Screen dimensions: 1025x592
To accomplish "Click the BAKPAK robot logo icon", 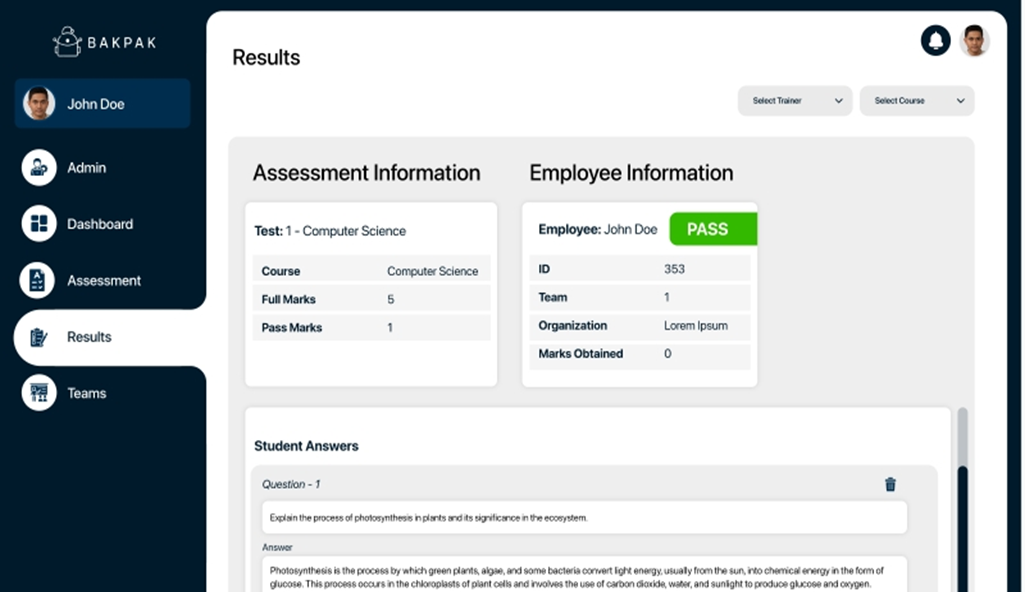I will coord(68,41).
